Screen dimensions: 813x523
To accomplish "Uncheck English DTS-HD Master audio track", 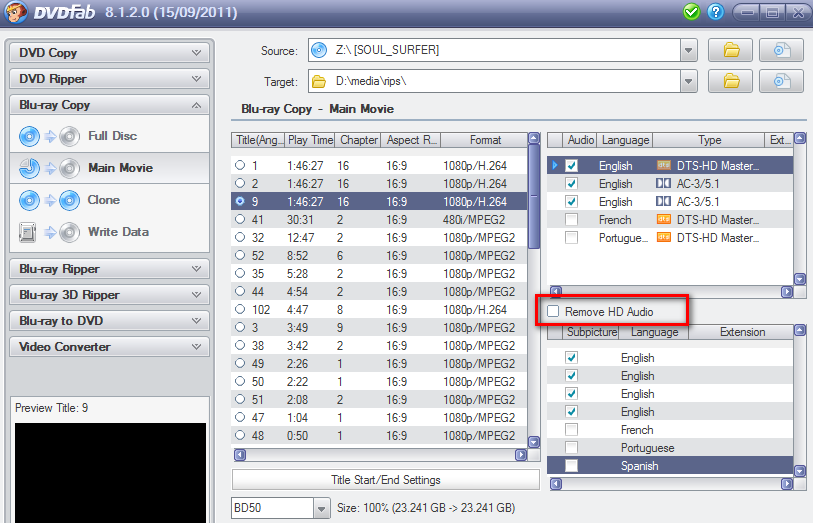I will pos(571,165).
